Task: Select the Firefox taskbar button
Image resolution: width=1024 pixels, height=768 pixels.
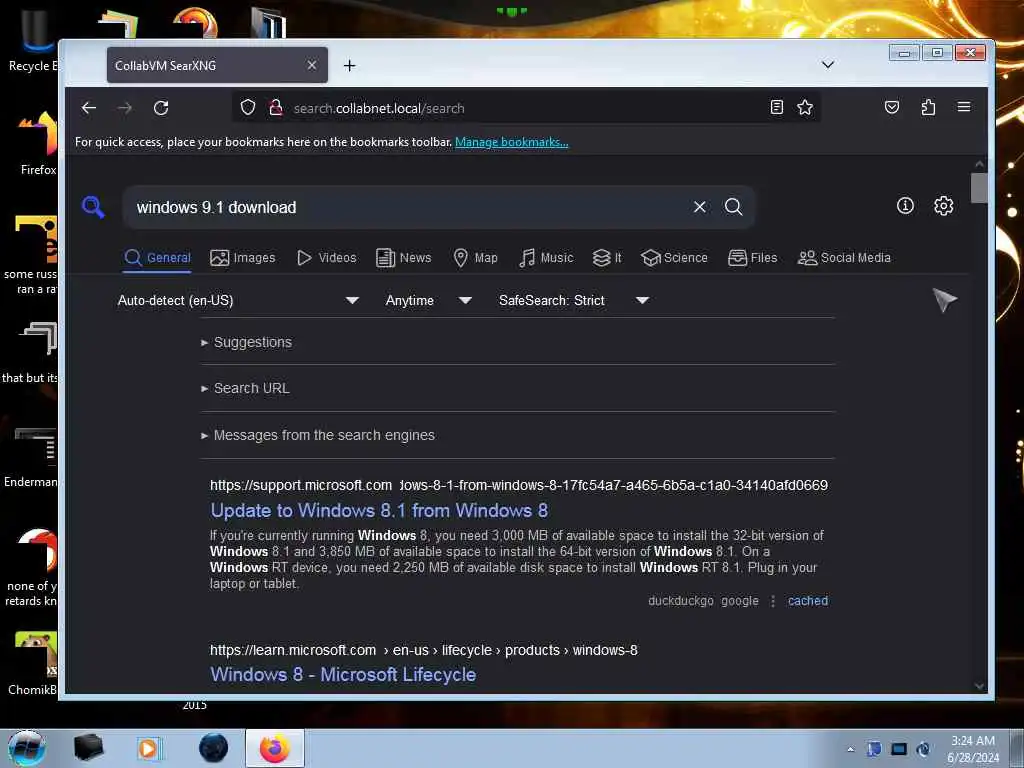Action: [x=275, y=748]
